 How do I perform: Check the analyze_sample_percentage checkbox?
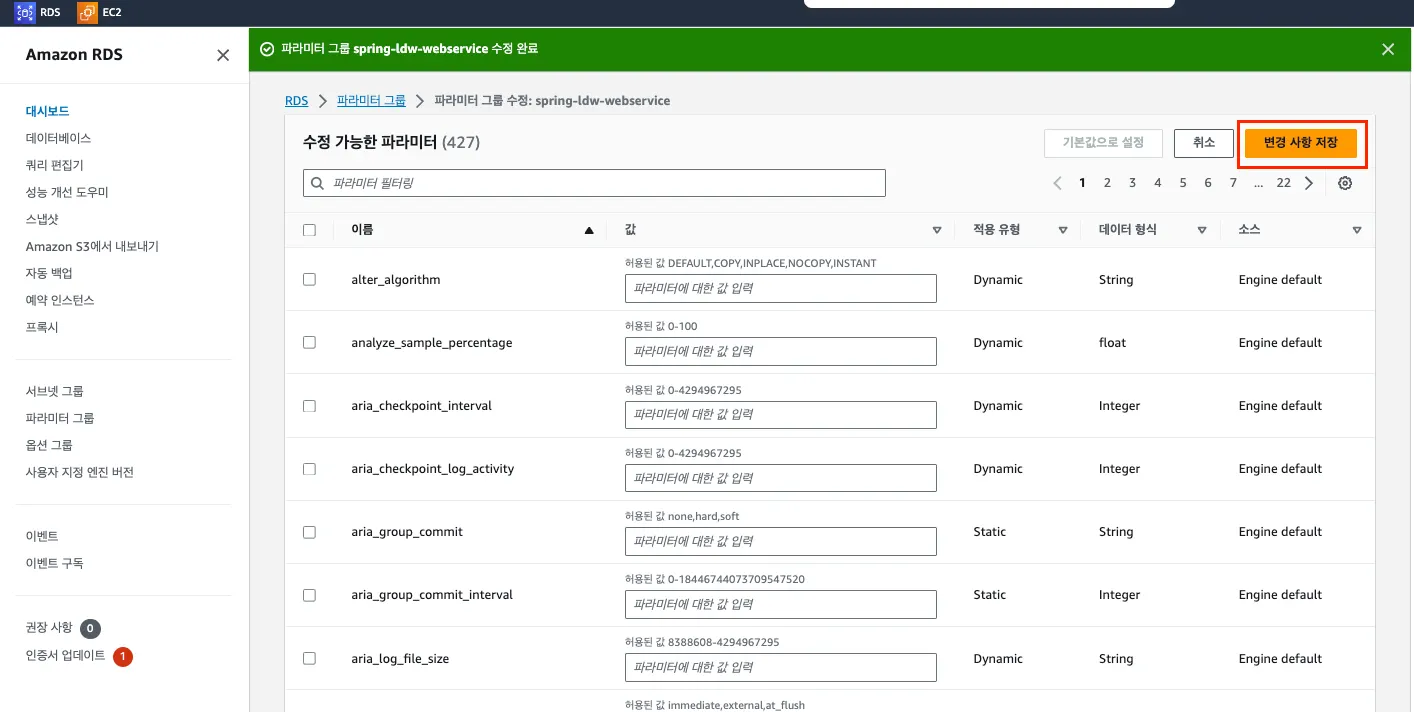pyautogui.click(x=309, y=342)
